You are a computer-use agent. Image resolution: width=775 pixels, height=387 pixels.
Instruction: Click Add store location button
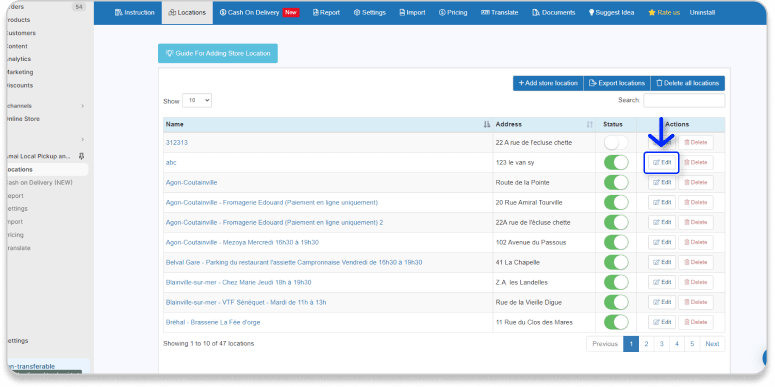click(548, 83)
